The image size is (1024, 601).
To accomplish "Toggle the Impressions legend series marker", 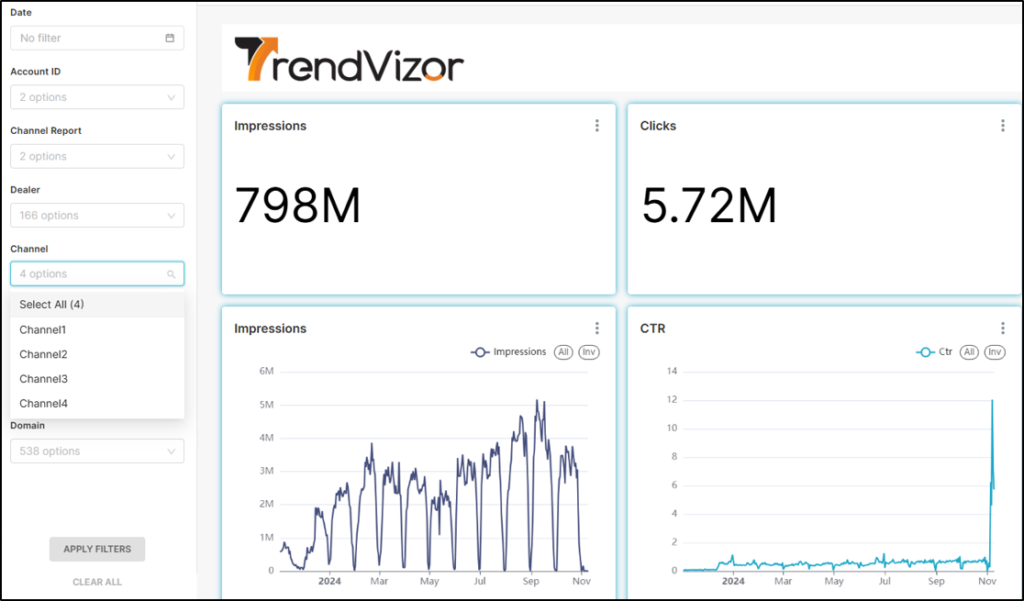I will [480, 352].
